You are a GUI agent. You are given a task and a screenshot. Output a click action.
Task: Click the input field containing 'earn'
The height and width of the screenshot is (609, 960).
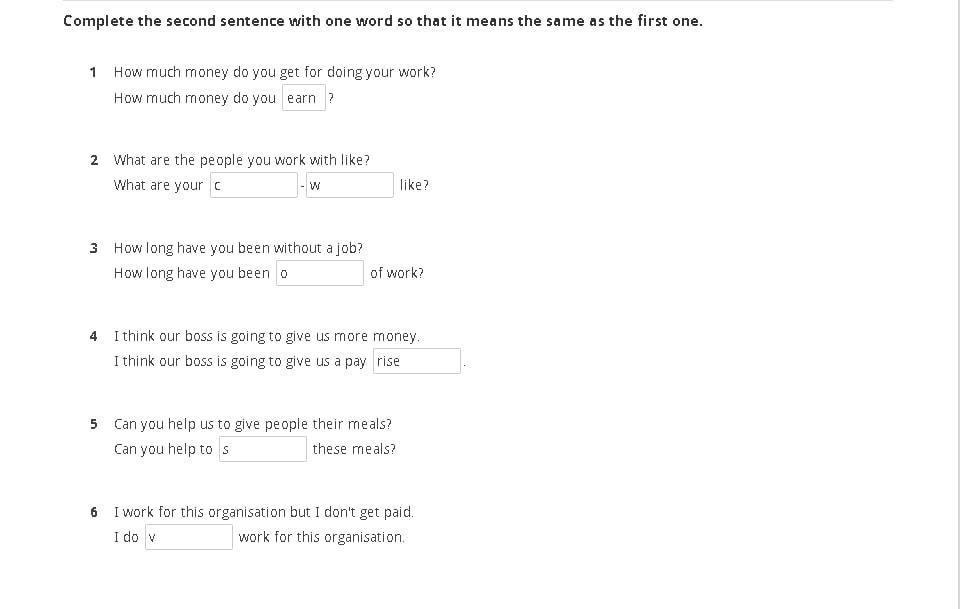tap(304, 98)
